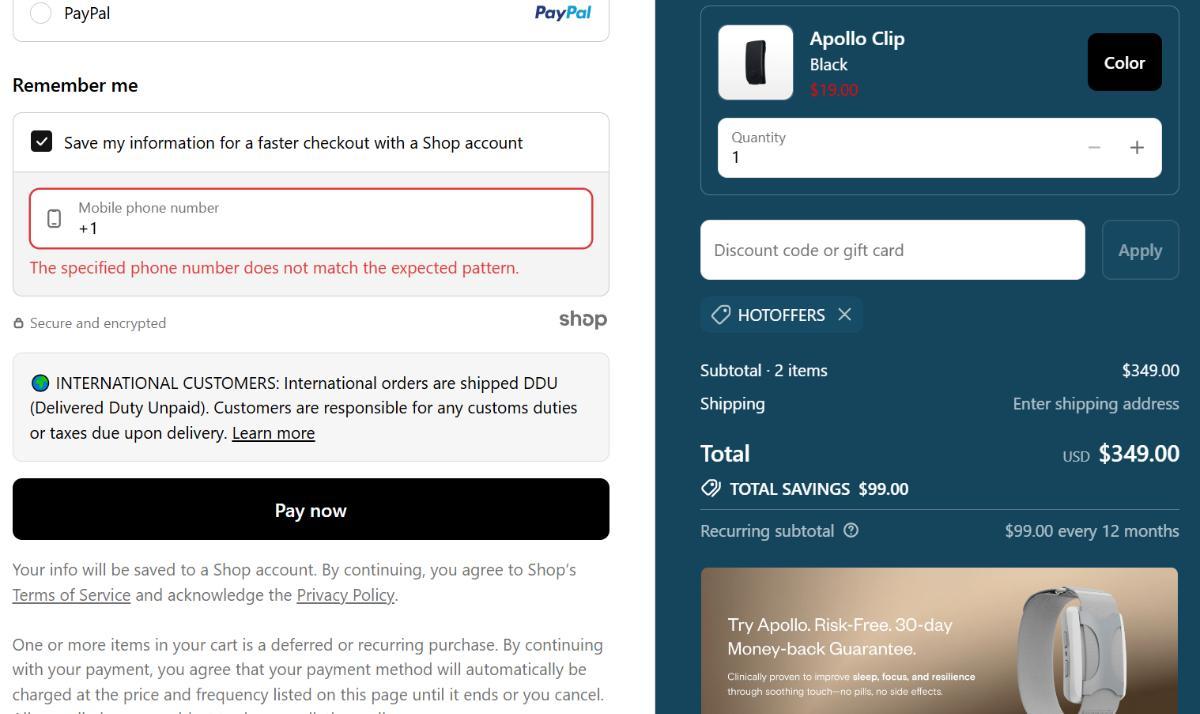
Task: Decrease quantity with the minus icon
Action: [1094, 148]
